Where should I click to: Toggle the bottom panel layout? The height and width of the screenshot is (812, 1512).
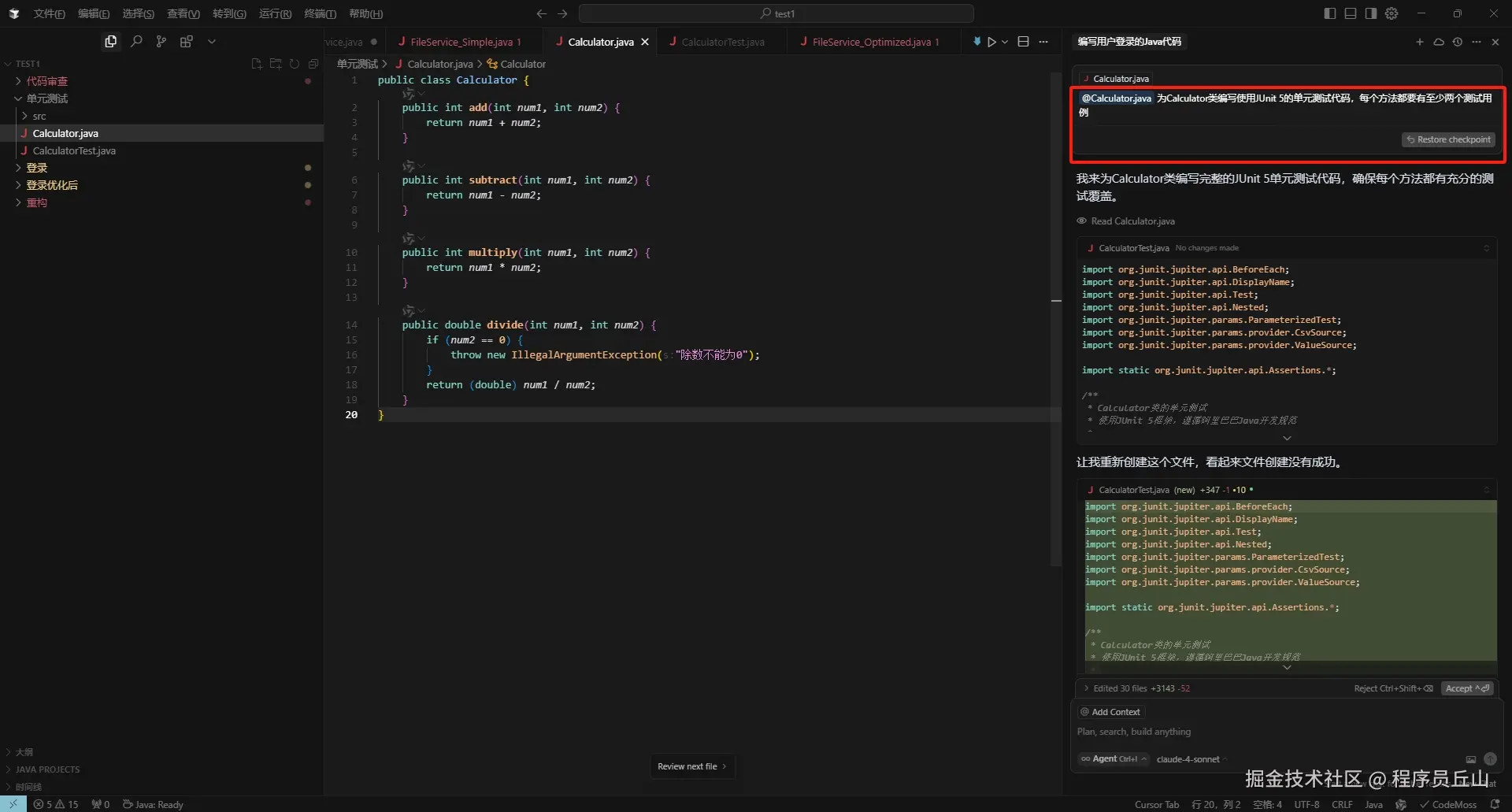tap(1351, 13)
